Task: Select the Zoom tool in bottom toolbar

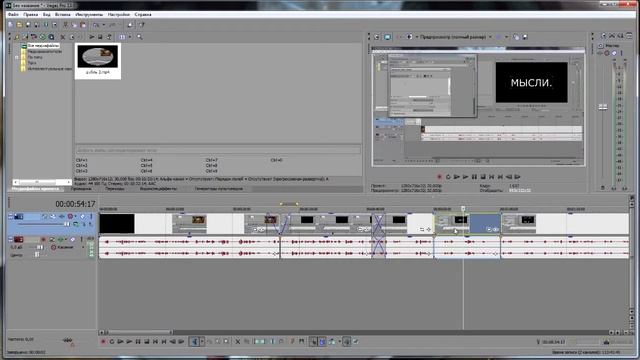Action: coord(226,341)
